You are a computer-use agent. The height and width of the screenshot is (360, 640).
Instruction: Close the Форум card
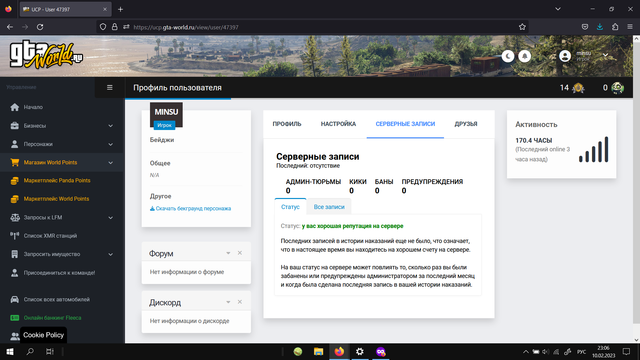[240, 253]
